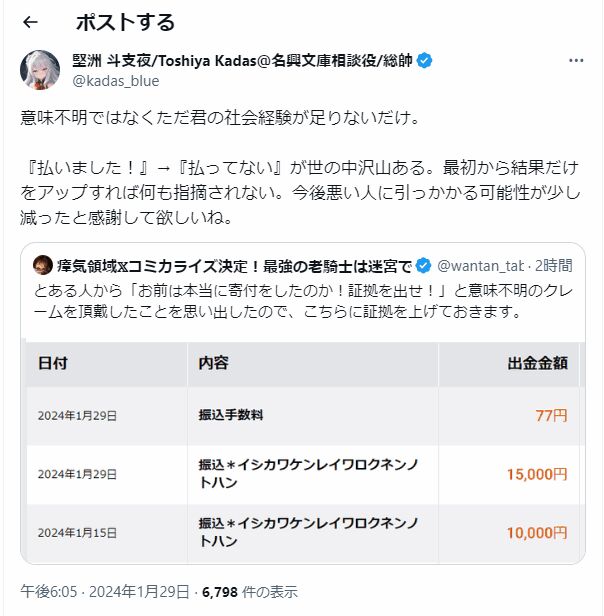Click the 10,000円 transfer amount
Viewport: 604px width, 616px height.
tap(537, 531)
